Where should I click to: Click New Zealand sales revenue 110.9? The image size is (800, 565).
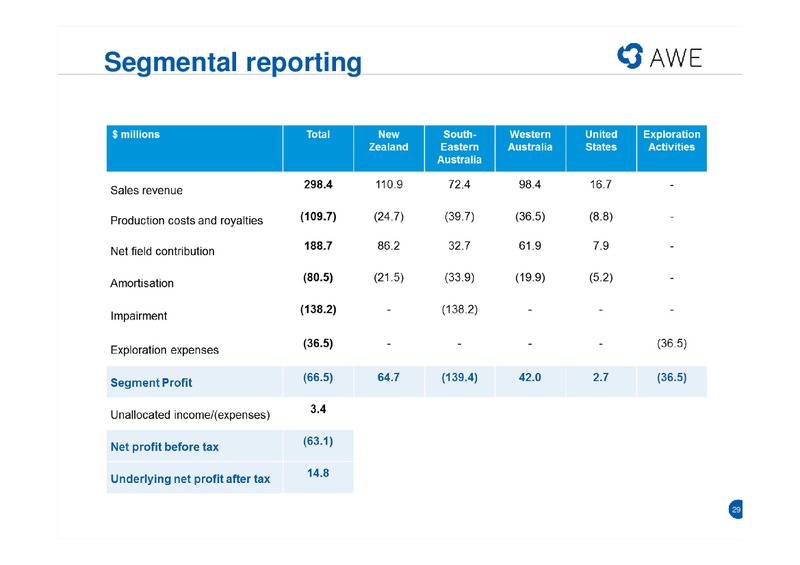(389, 185)
